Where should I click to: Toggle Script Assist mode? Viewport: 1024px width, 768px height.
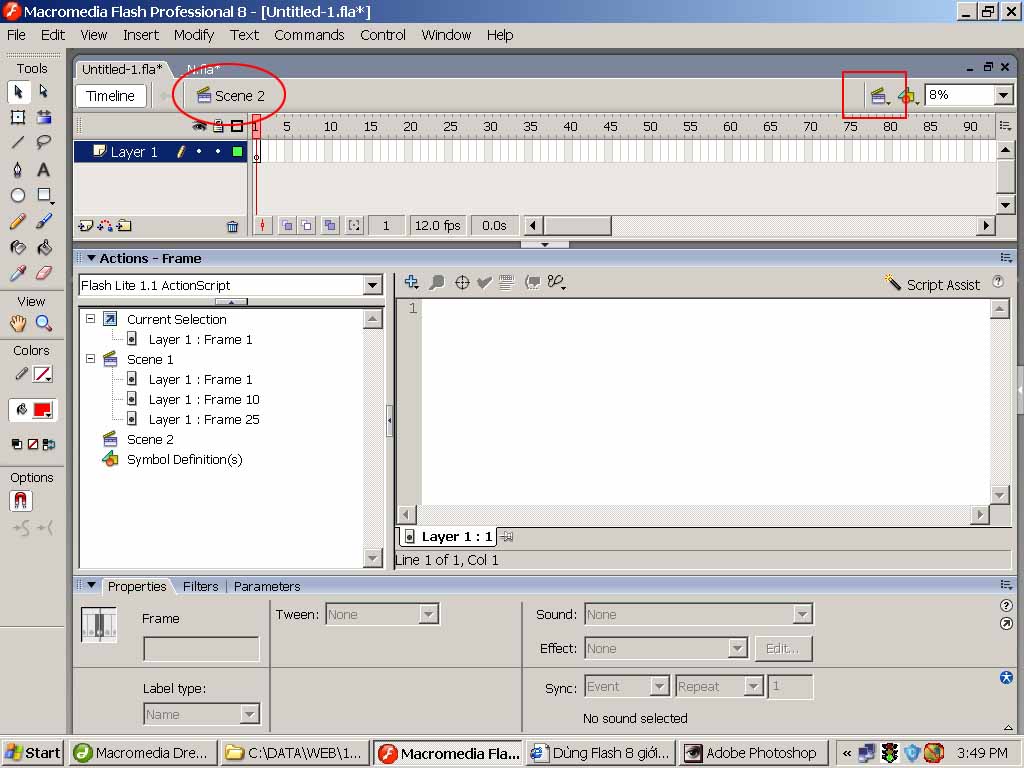933,284
